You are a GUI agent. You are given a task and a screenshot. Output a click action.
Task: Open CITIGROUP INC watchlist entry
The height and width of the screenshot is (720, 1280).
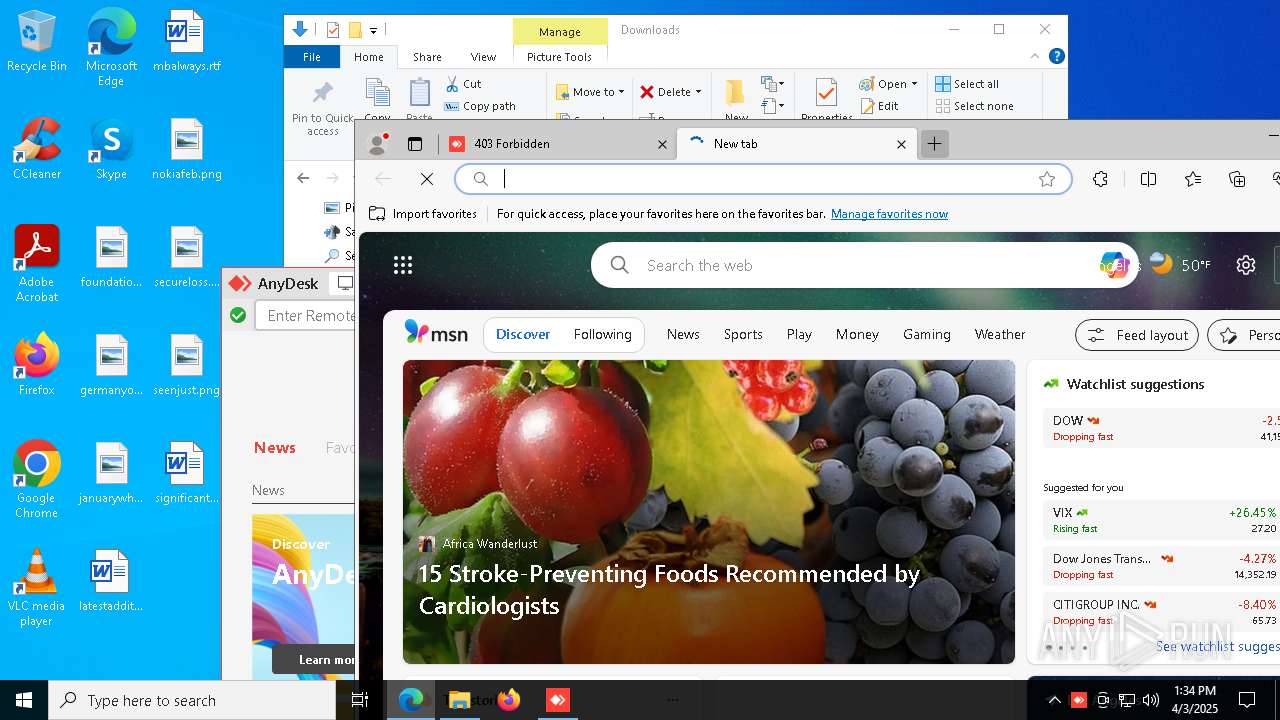1161,612
